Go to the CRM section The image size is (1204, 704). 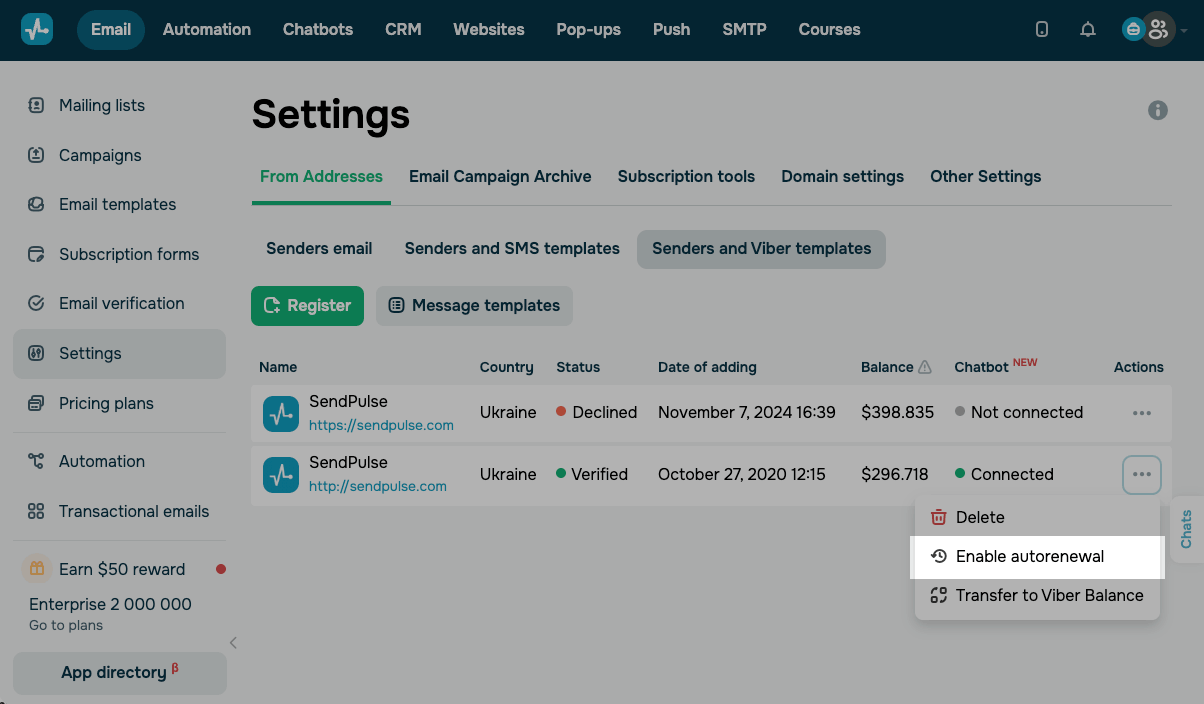tap(403, 30)
